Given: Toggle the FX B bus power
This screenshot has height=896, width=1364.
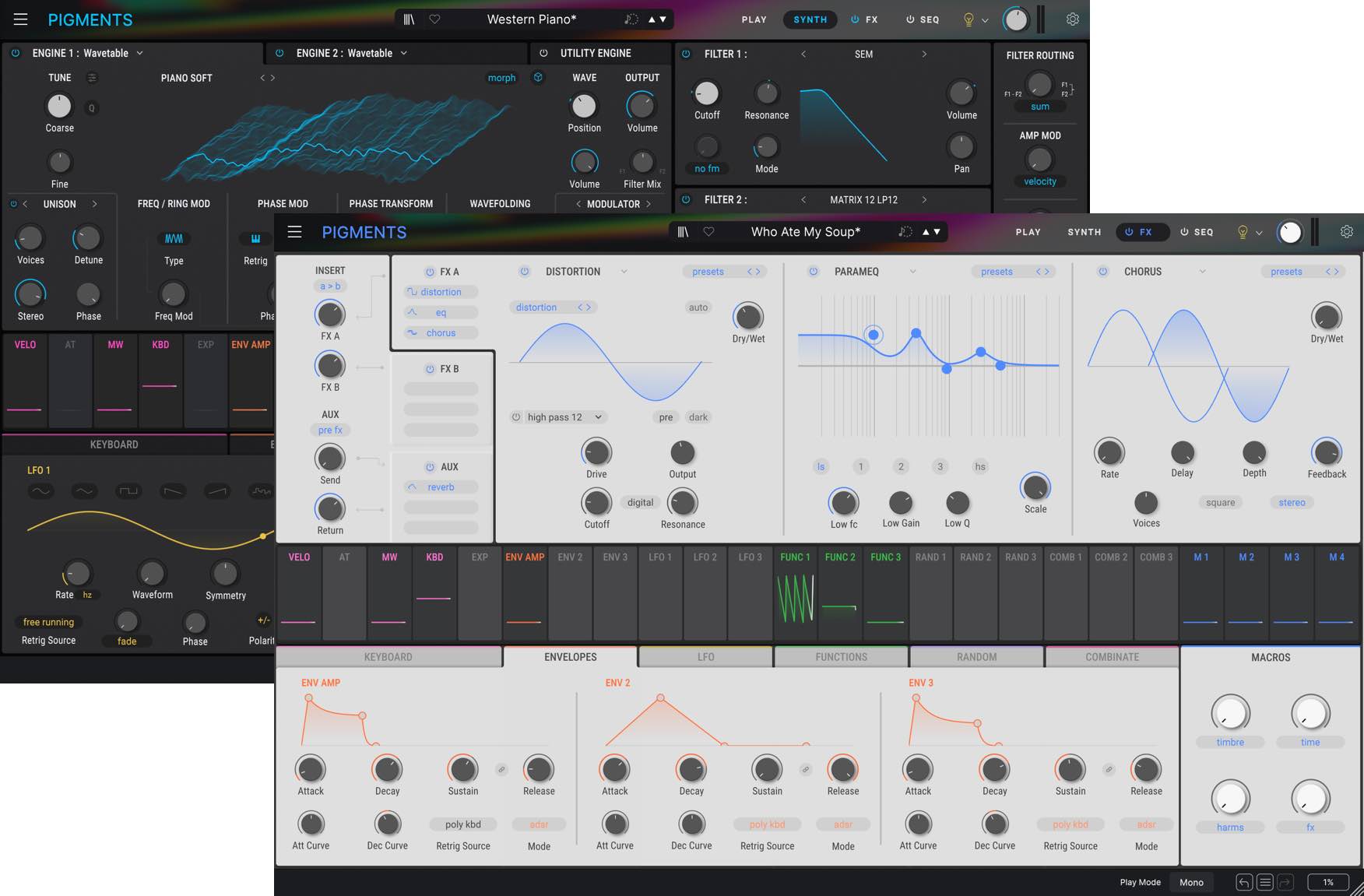Looking at the screenshot, I should tap(429, 369).
